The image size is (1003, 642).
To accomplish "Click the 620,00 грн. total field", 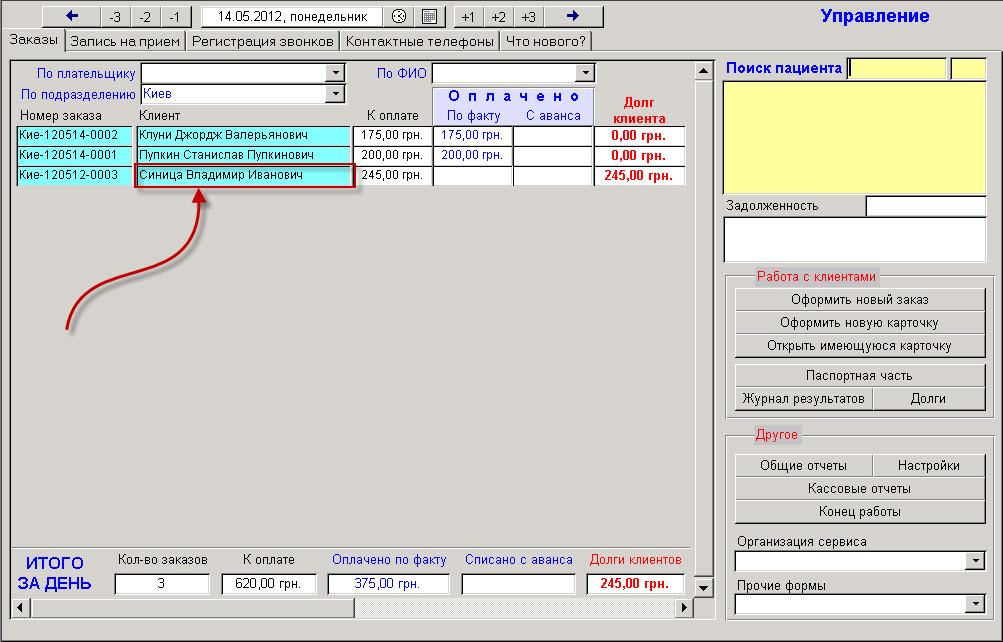I will [x=269, y=584].
